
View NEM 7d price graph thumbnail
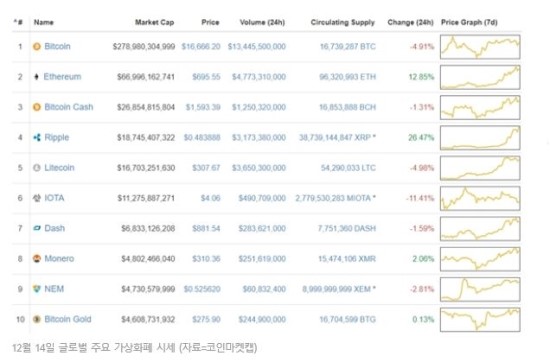(480, 289)
